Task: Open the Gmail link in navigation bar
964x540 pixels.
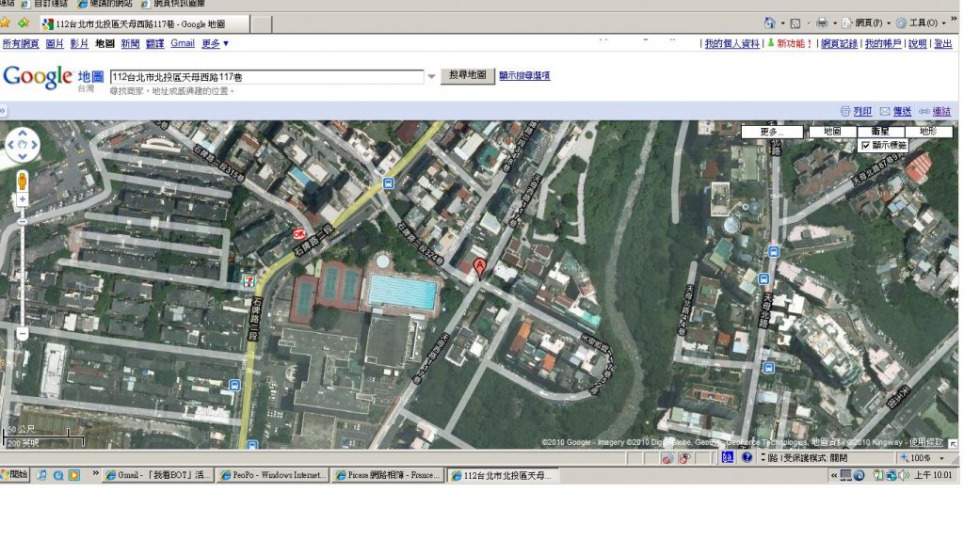Action: tap(182, 44)
